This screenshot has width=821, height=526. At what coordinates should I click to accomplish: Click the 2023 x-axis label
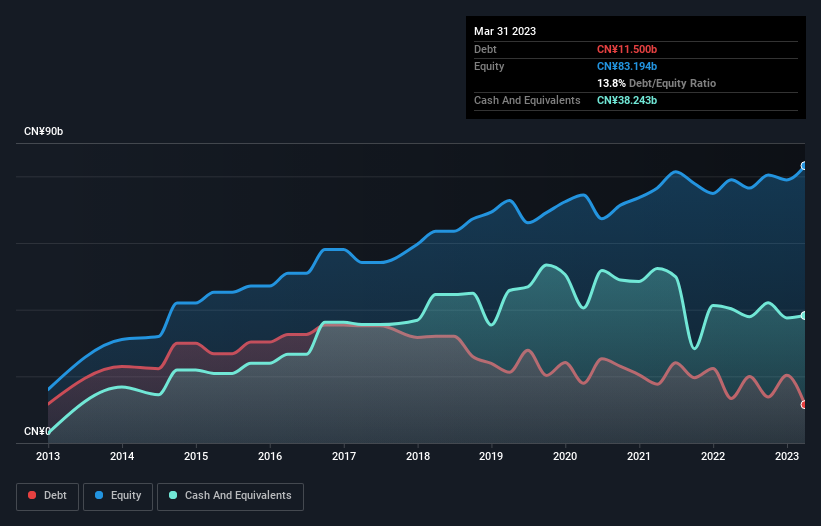click(787, 456)
